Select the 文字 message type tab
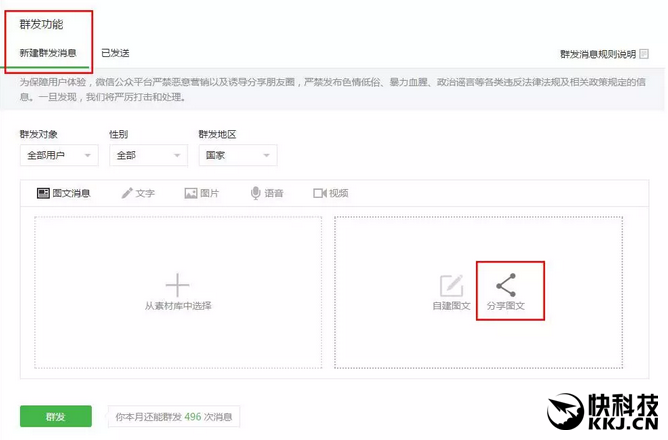 (x=138, y=193)
